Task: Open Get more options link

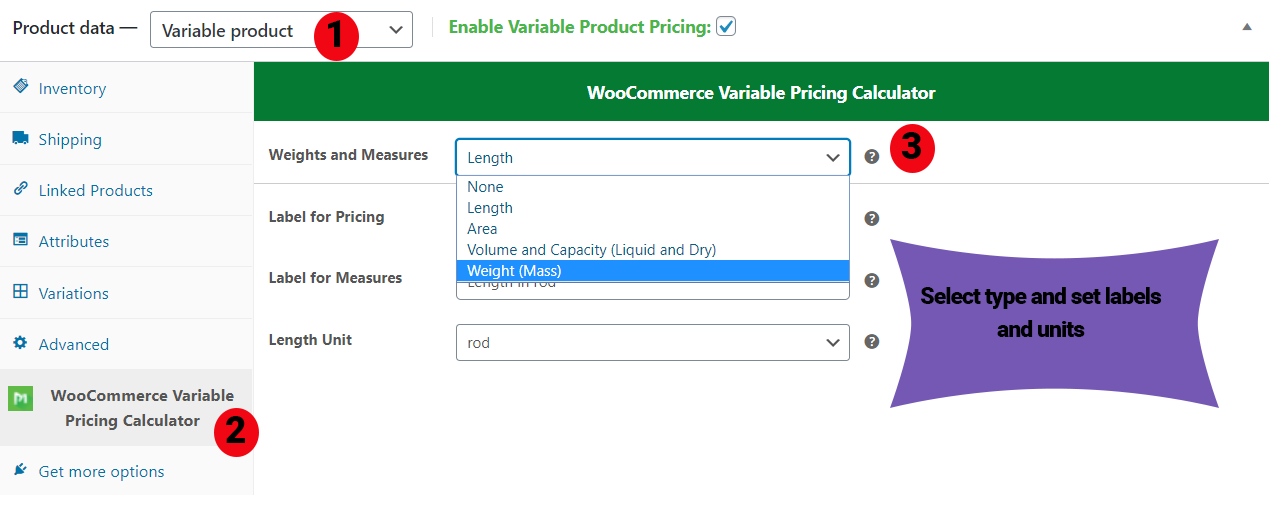Action: [101, 471]
